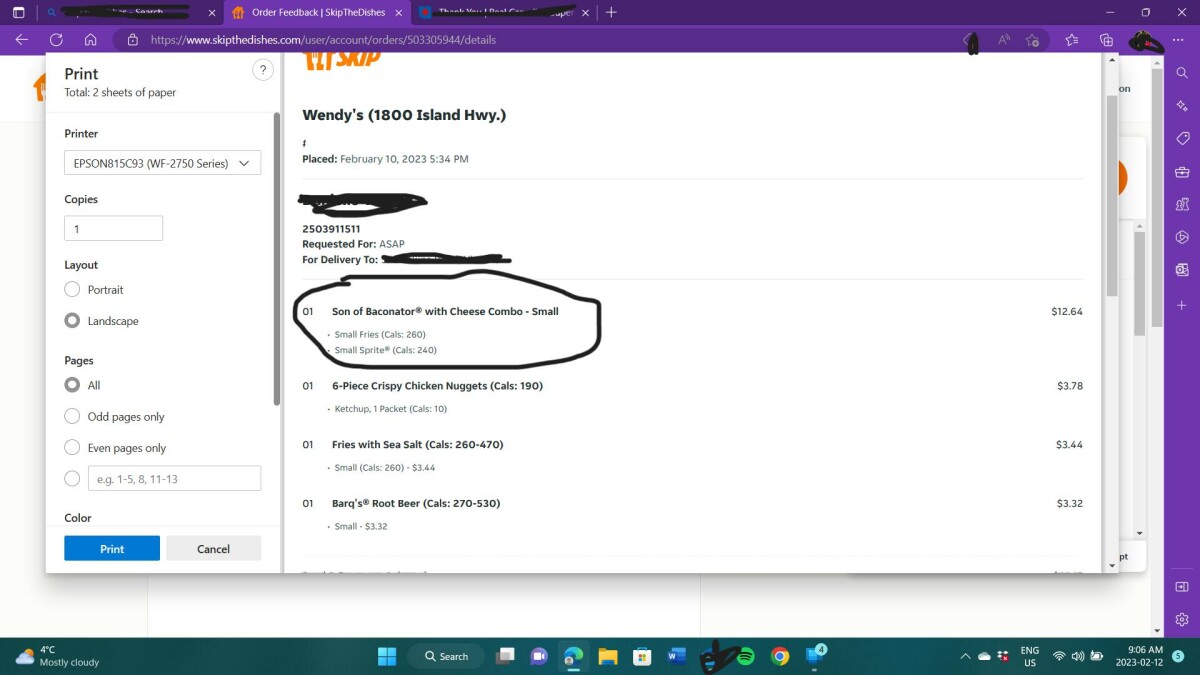
Task: Open Edge sidebar settings gear
Action: click(x=1182, y=620)
